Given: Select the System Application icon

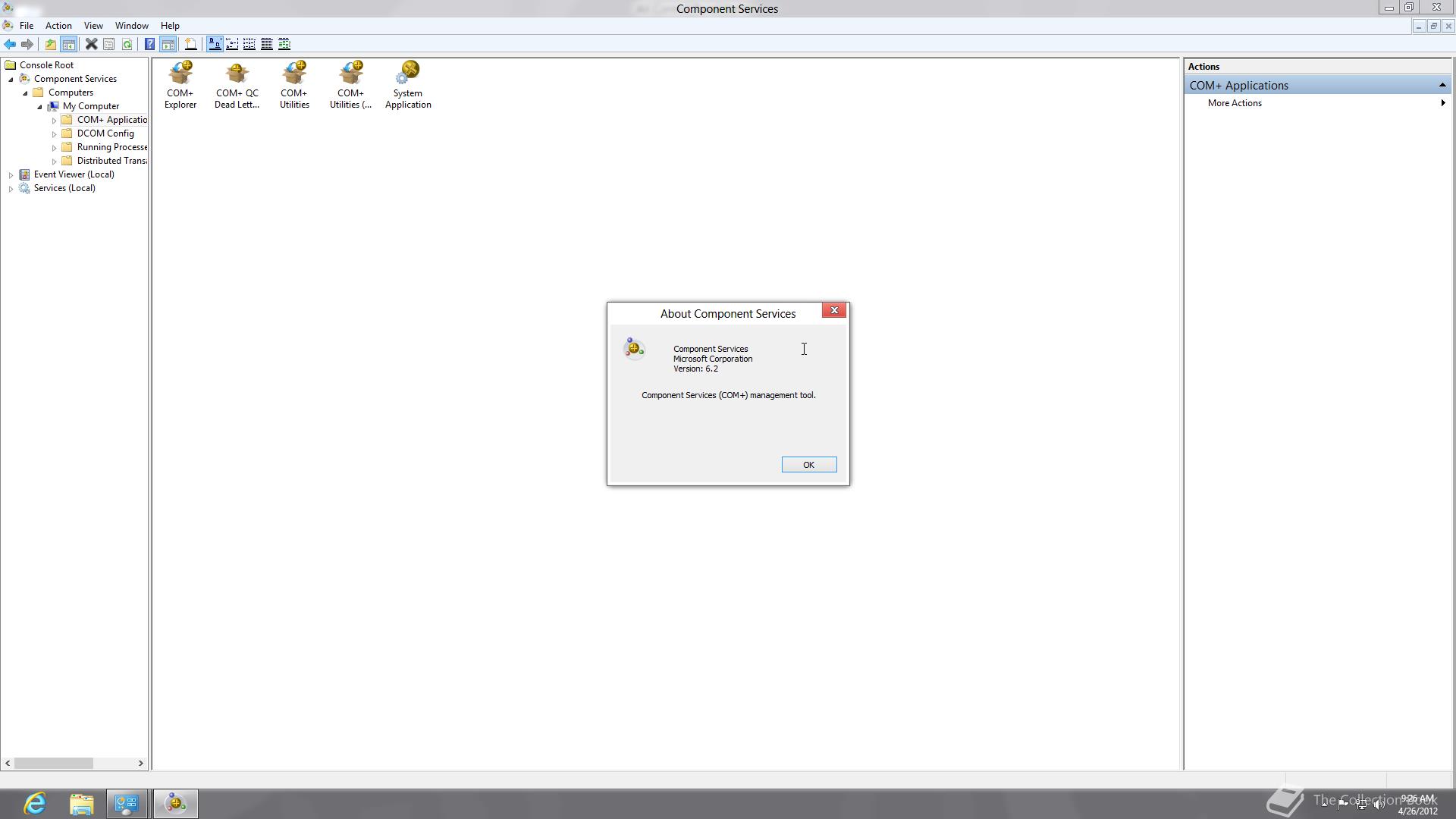Looking at the screenshot, I should (408, 85).
